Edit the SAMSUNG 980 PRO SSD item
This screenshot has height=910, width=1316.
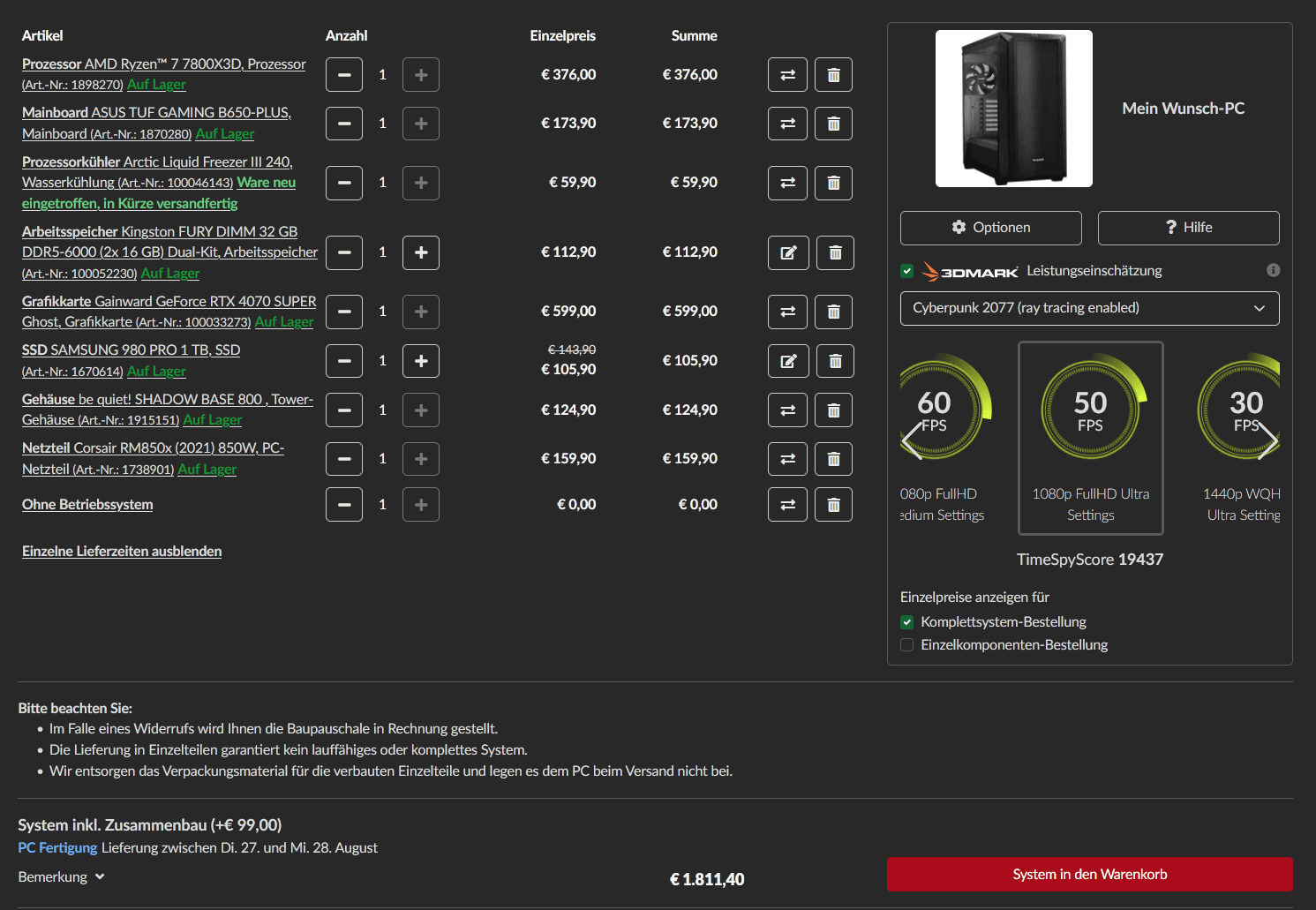788,361
